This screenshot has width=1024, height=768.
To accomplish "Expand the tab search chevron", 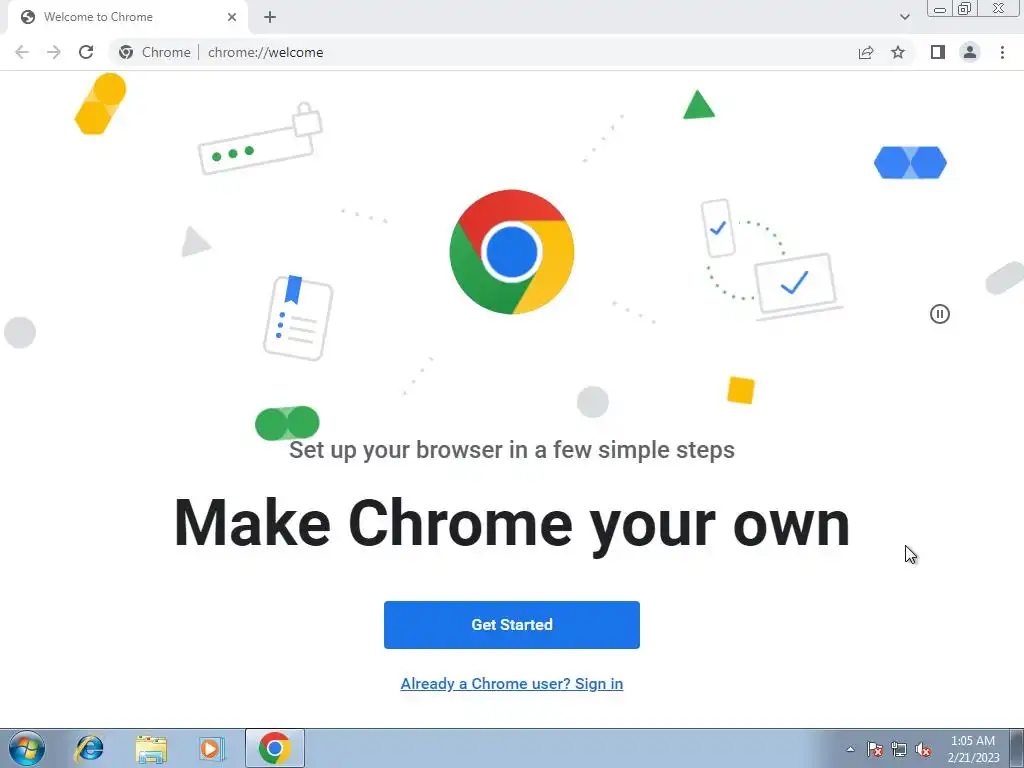I will pyautogui.click(x=904, y=17).
